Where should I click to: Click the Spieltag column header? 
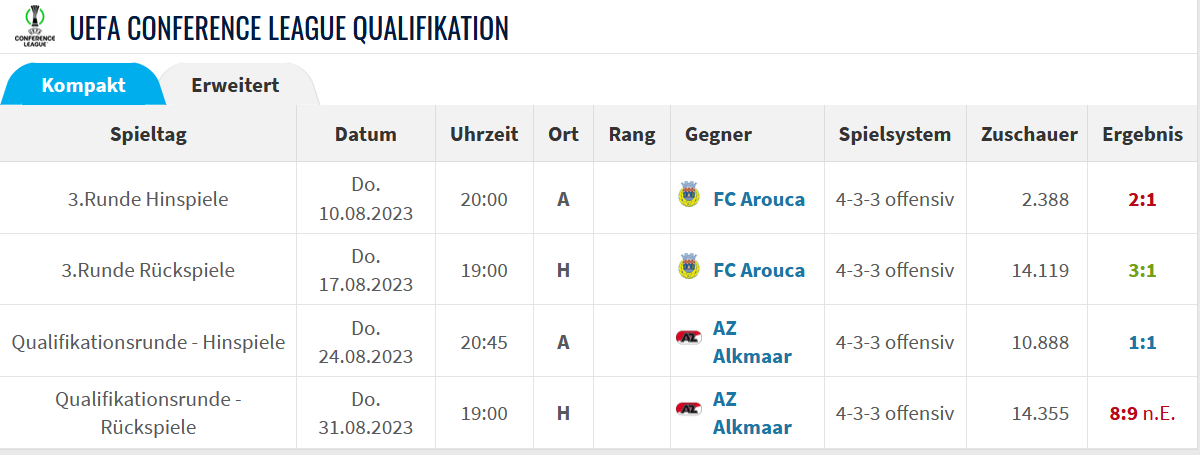point(149,134)
